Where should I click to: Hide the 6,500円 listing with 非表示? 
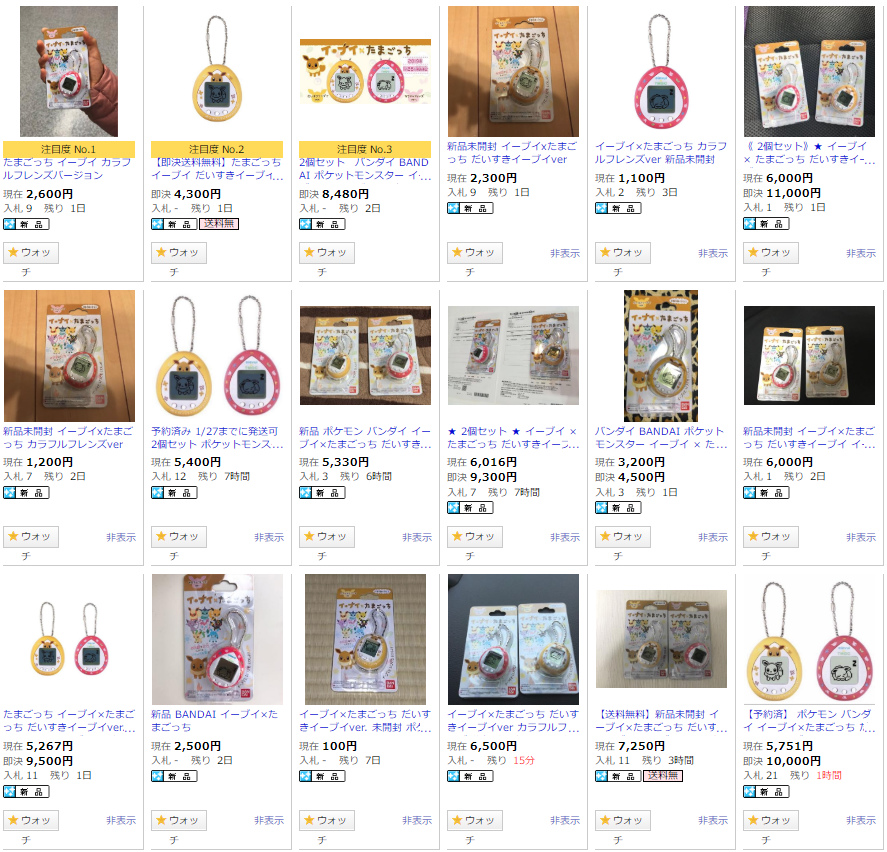(565, 820)
